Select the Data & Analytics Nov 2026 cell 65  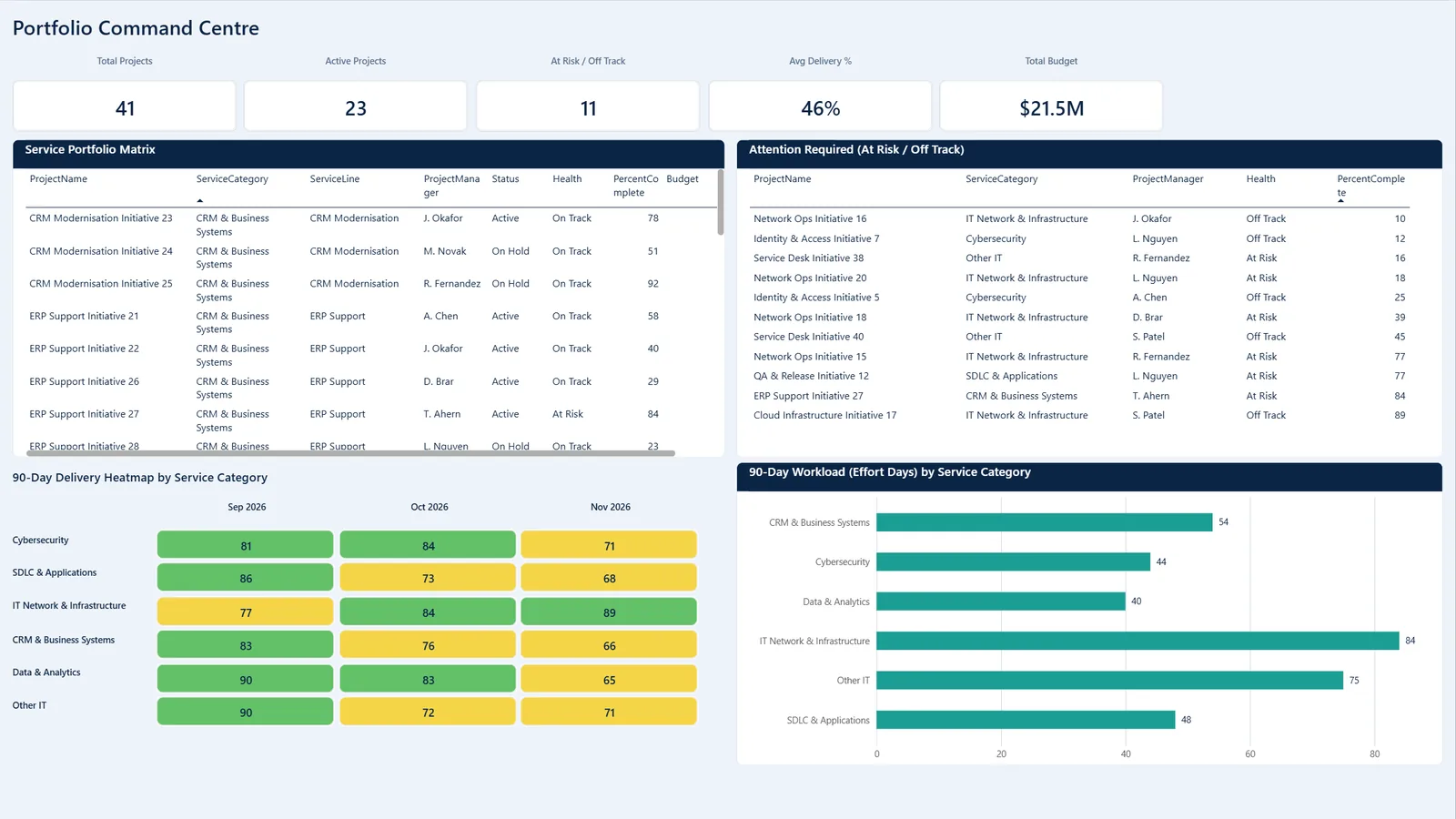609,679
